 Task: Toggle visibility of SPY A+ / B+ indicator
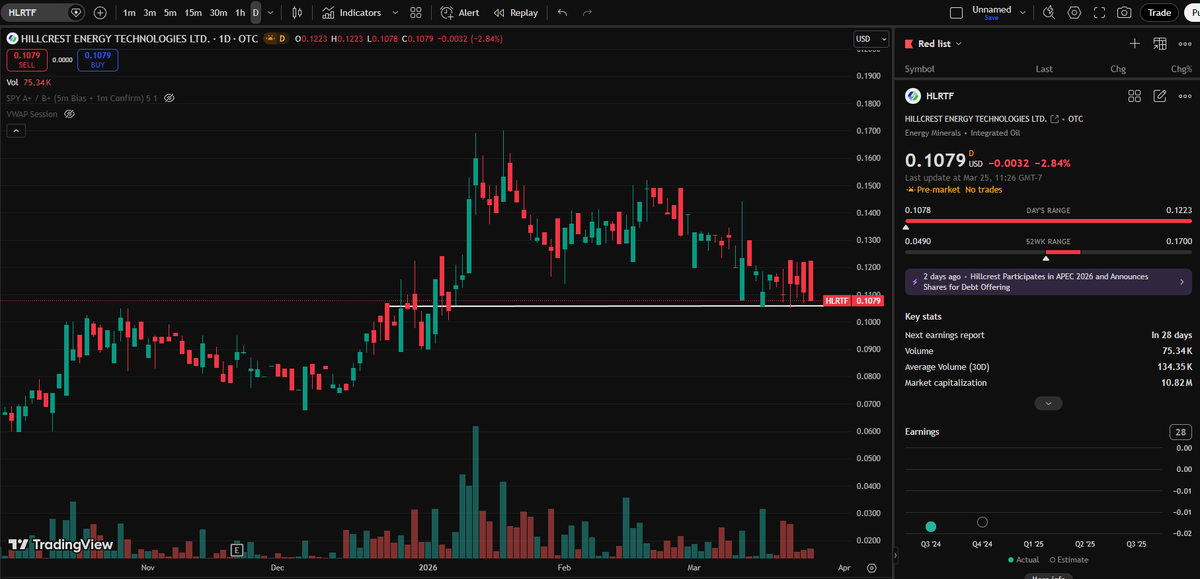(169, 98)
